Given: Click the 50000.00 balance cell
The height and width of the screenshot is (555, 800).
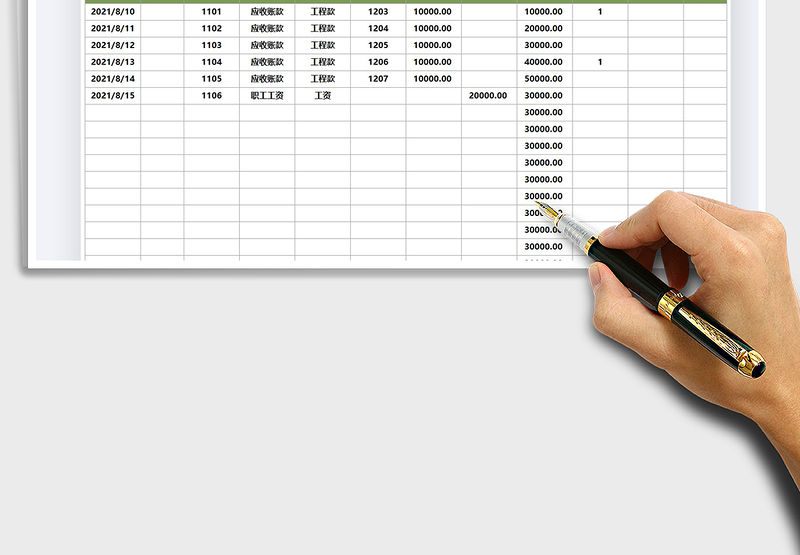Looking at the screenshot, I should tap(544, 79).
